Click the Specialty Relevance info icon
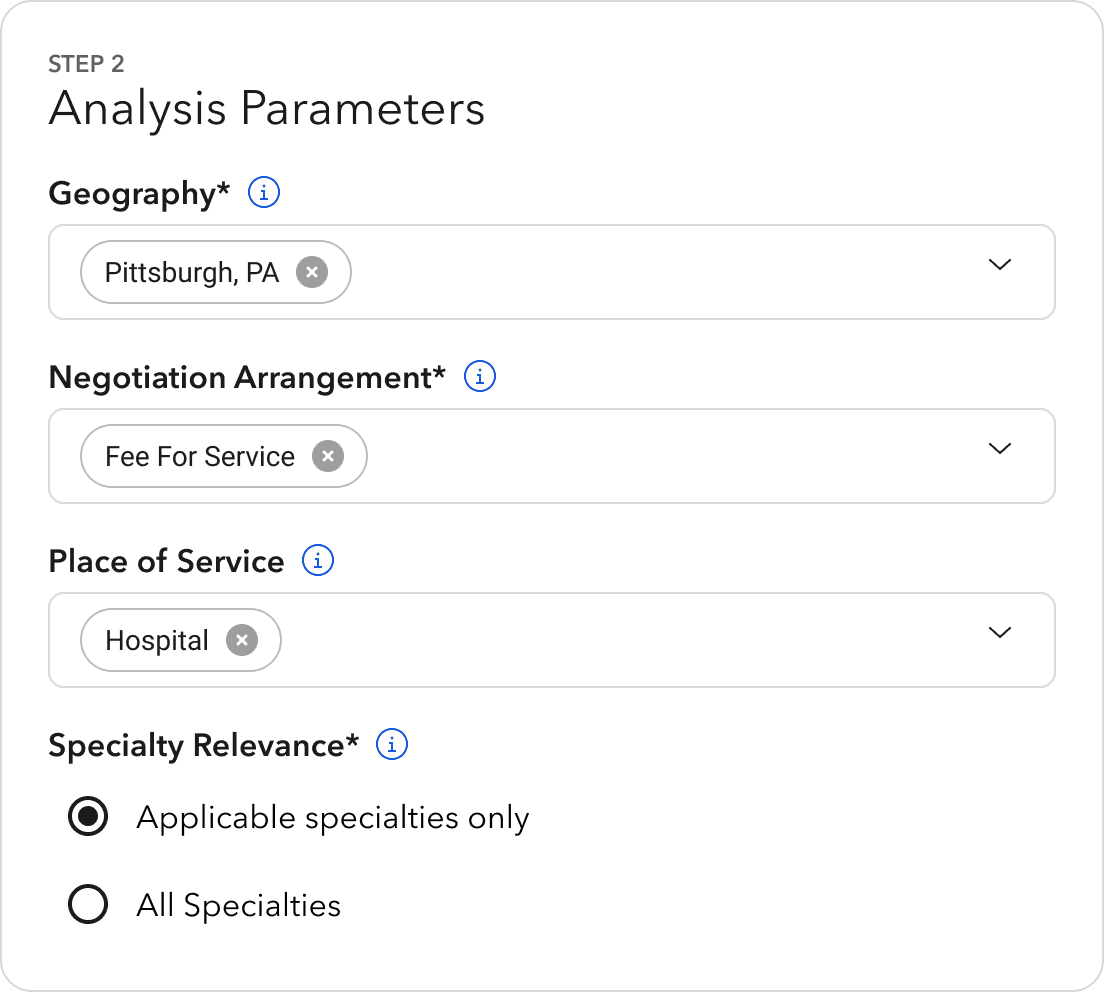The height and width of the screenshot is (992, 1104). (x=392, y=745)
